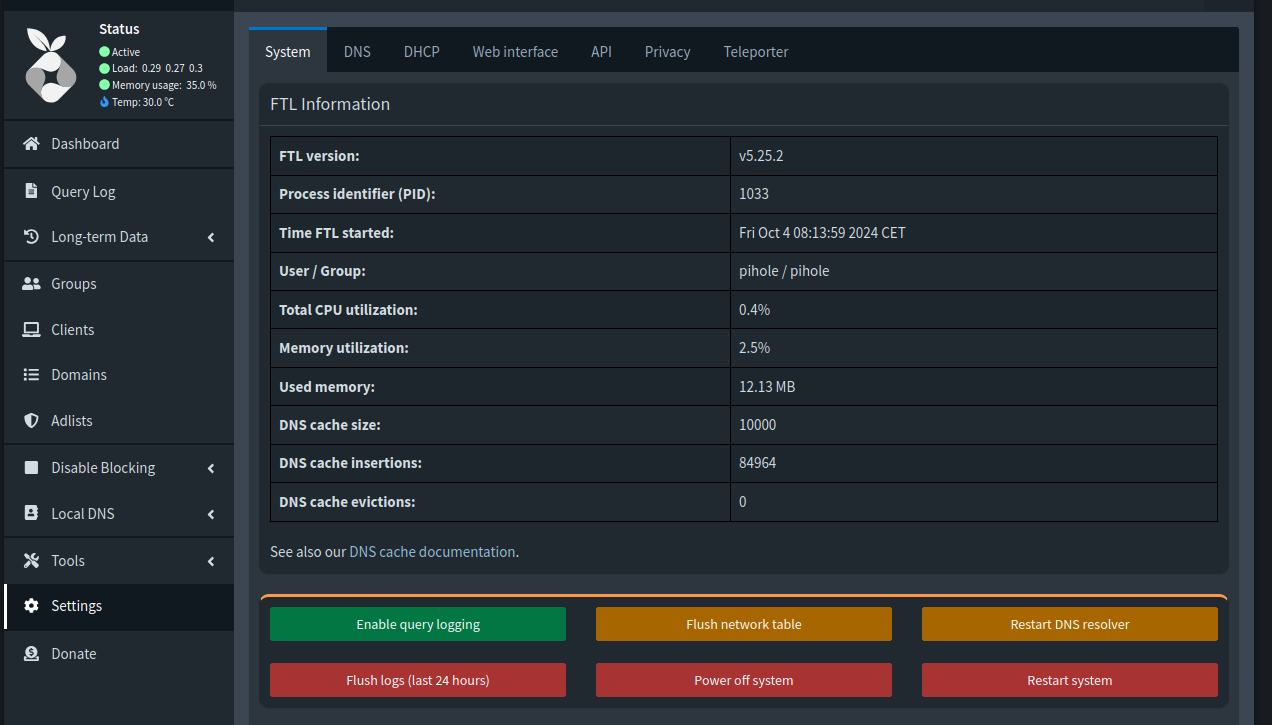Click the 'Time FTL started:' label
1272x725 pixels.
click(336, 233)
